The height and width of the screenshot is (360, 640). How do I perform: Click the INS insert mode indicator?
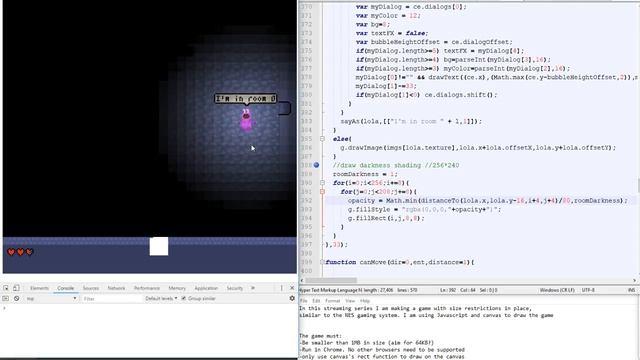point(631,290)
